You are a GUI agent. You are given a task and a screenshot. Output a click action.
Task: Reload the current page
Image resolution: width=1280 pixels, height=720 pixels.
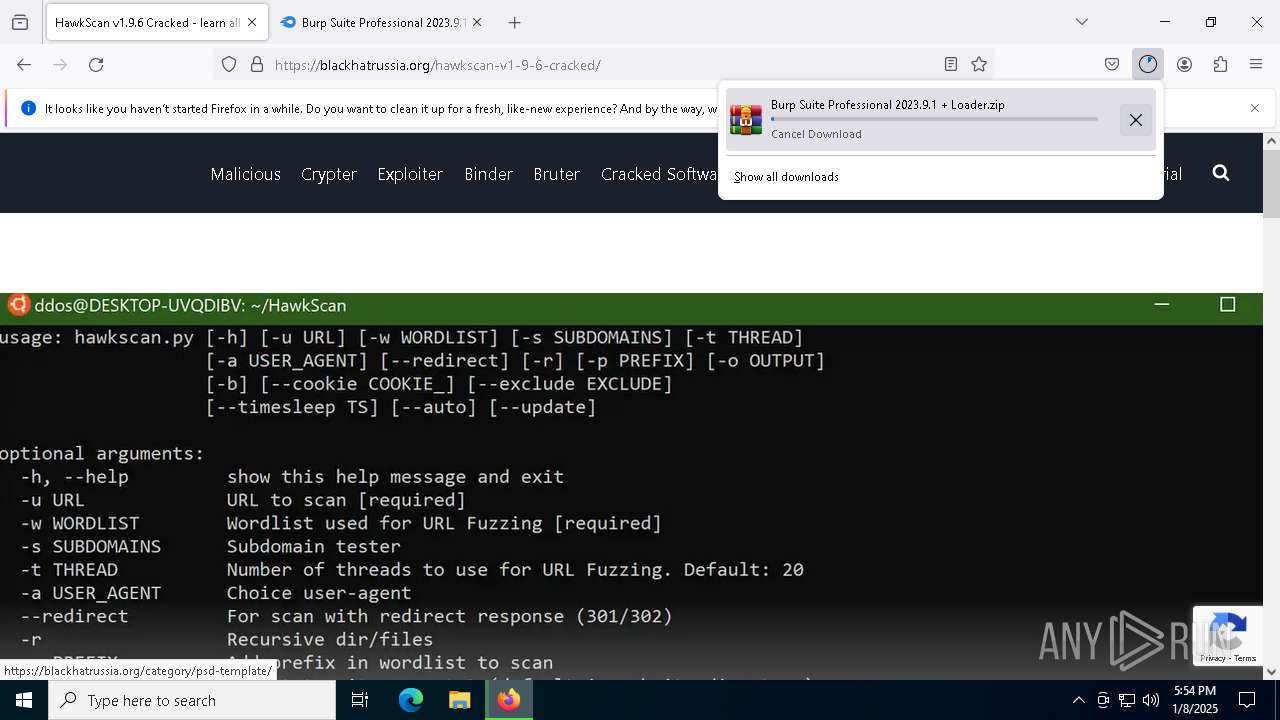[x=96, y=65]
